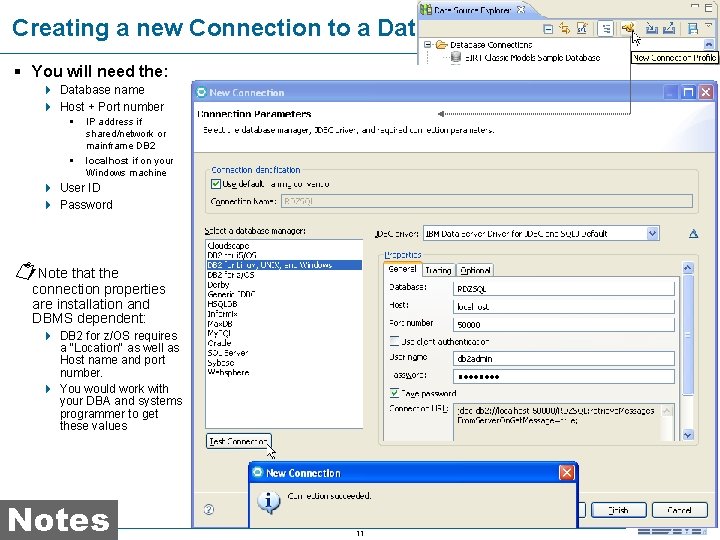Click the Finish button
720x540 pixels.
619,510
